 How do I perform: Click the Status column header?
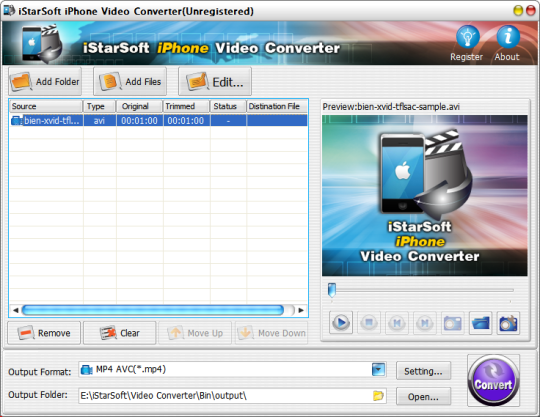[x=228, y=106]
